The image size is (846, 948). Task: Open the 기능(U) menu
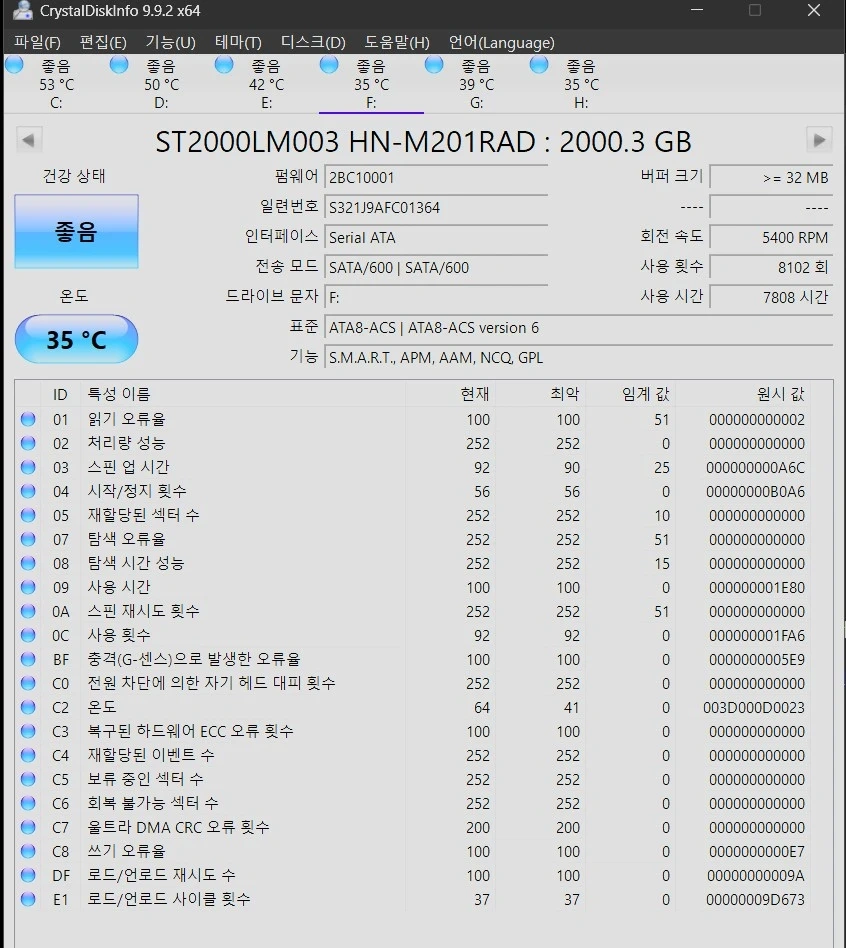pyautogui.click(x=171, y=42)
